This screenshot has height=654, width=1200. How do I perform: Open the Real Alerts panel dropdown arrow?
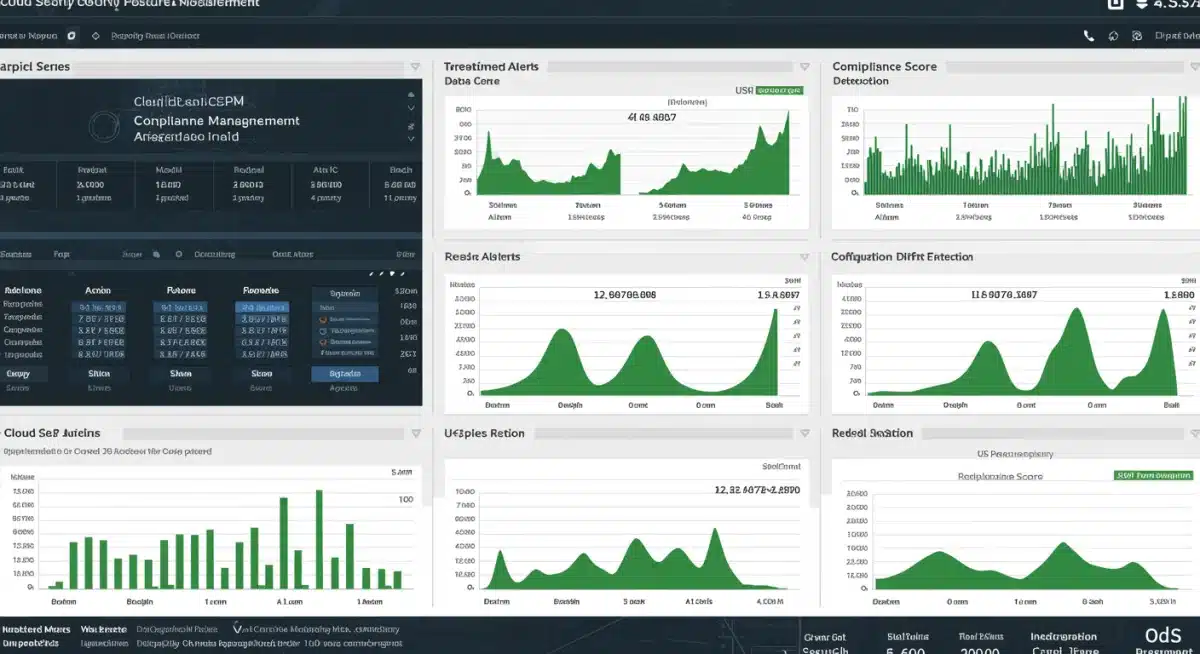click(805, 257)
